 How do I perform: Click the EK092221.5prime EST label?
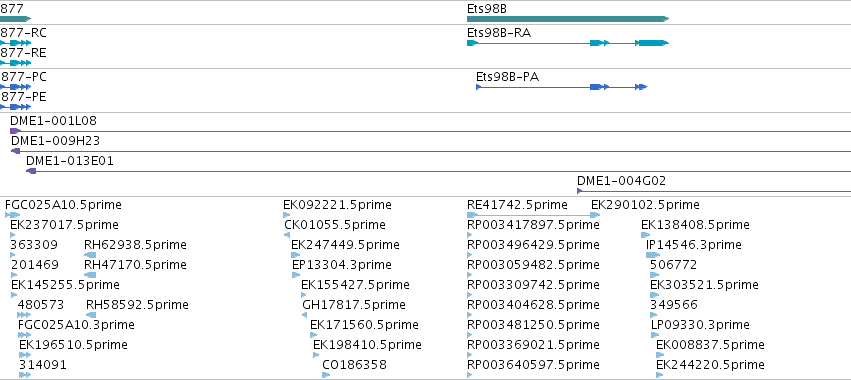point(337,205)
